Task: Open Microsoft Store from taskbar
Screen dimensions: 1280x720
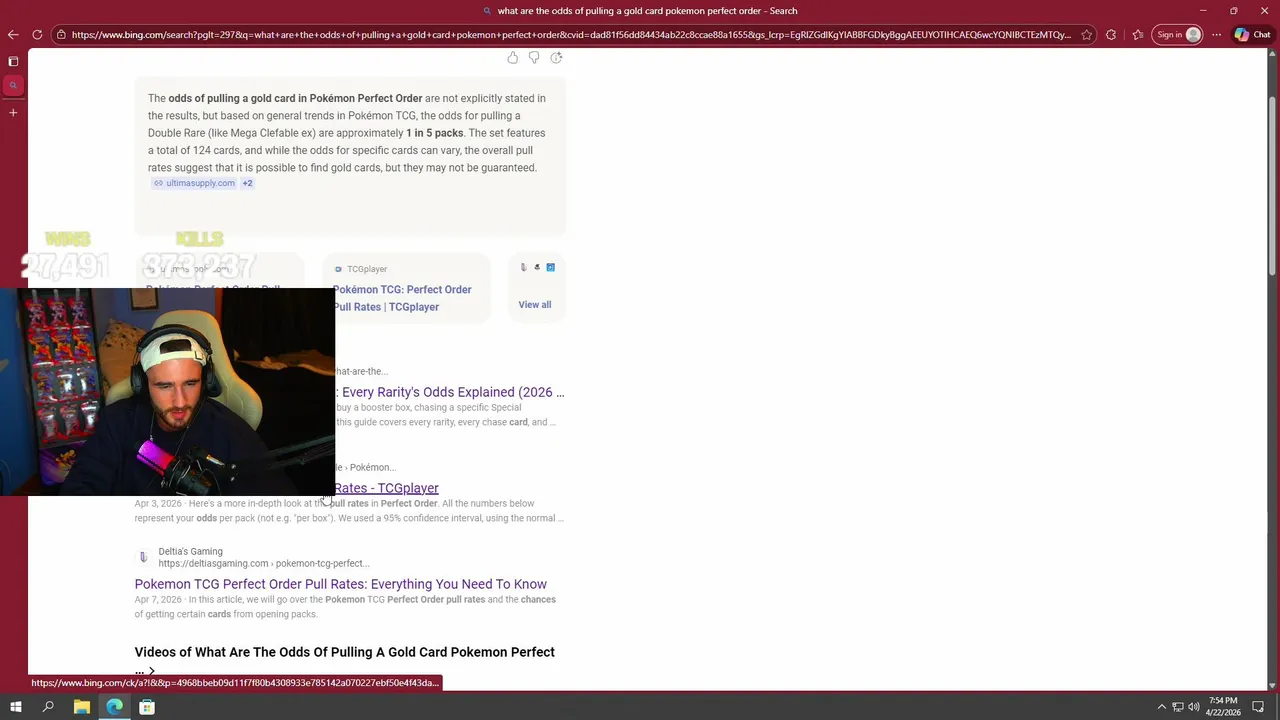Action: click(x=147, y=707)
